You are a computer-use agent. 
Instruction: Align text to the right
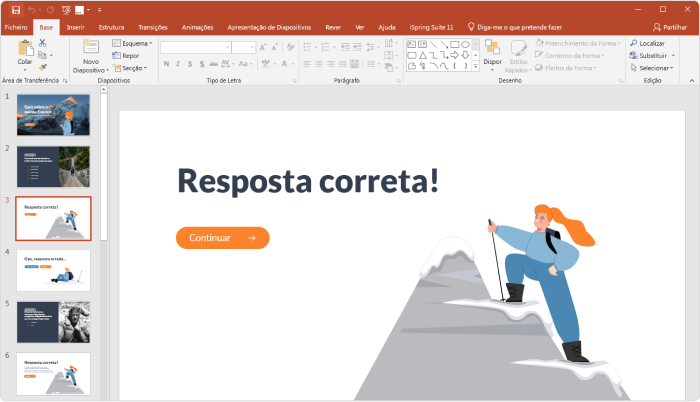point(331,64)
